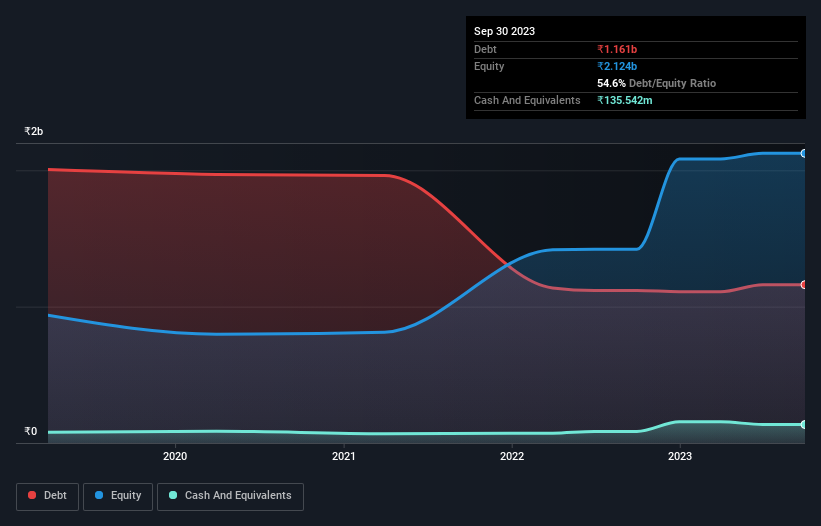Toggle the Debt series legend button
This screenshot has width=821, height=526.
(47, 496)
